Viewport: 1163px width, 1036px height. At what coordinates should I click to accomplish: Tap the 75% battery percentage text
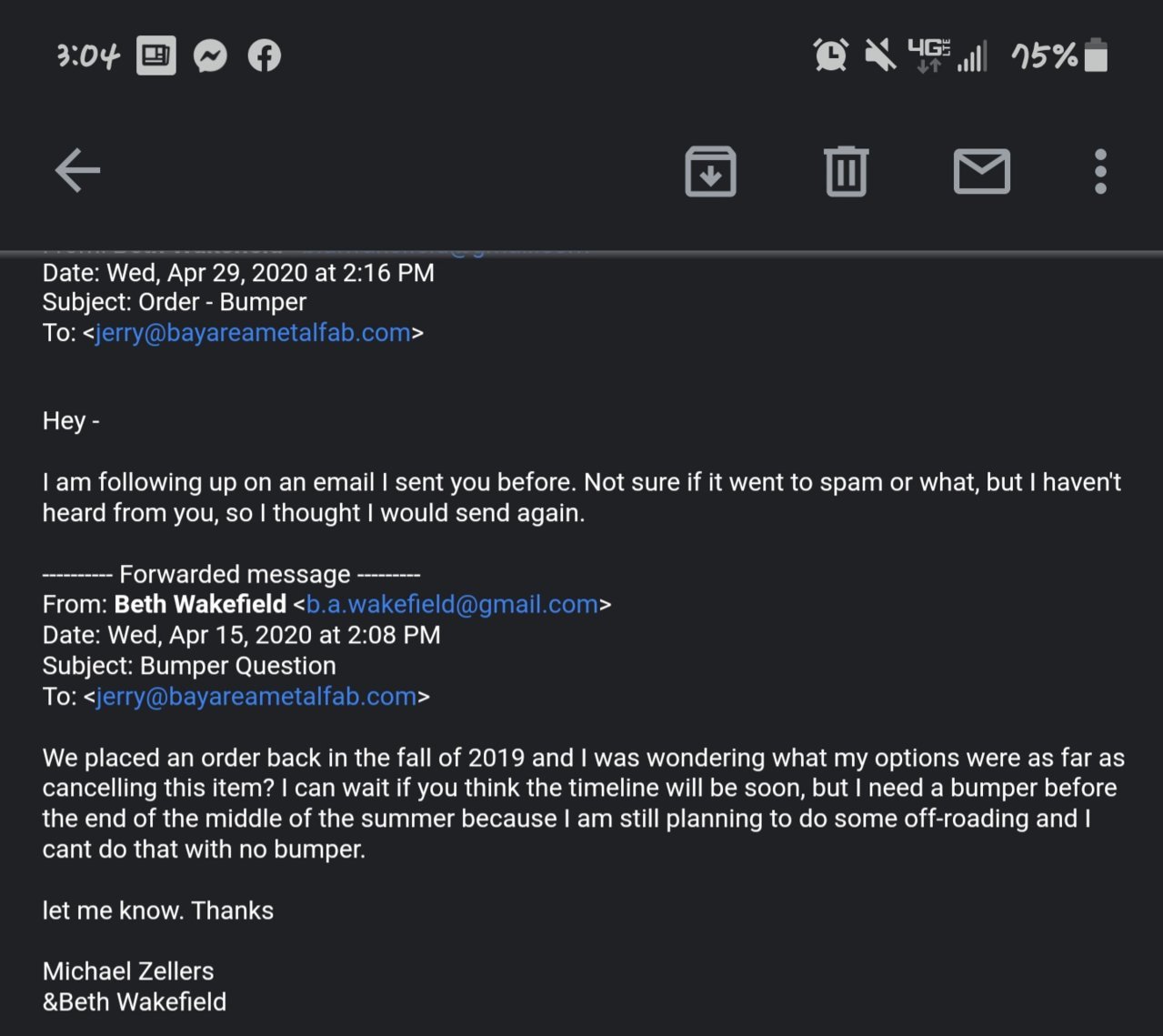(x=1044, y=56)
